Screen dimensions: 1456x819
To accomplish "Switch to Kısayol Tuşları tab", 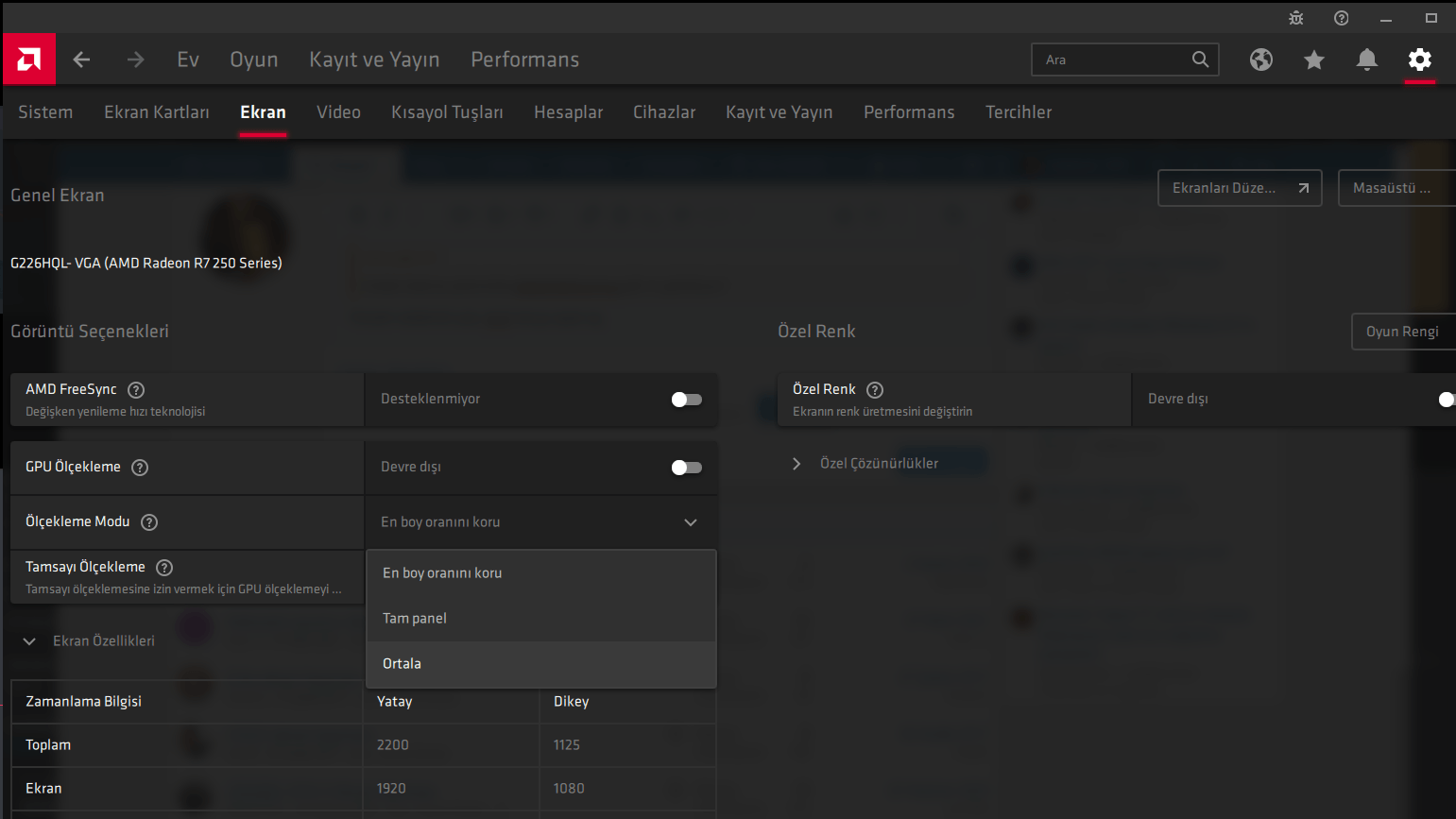I will coord(447,112).
